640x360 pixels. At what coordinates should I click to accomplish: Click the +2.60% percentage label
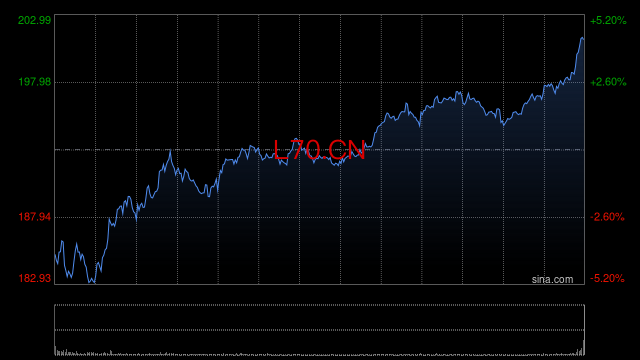coord(608,82)
